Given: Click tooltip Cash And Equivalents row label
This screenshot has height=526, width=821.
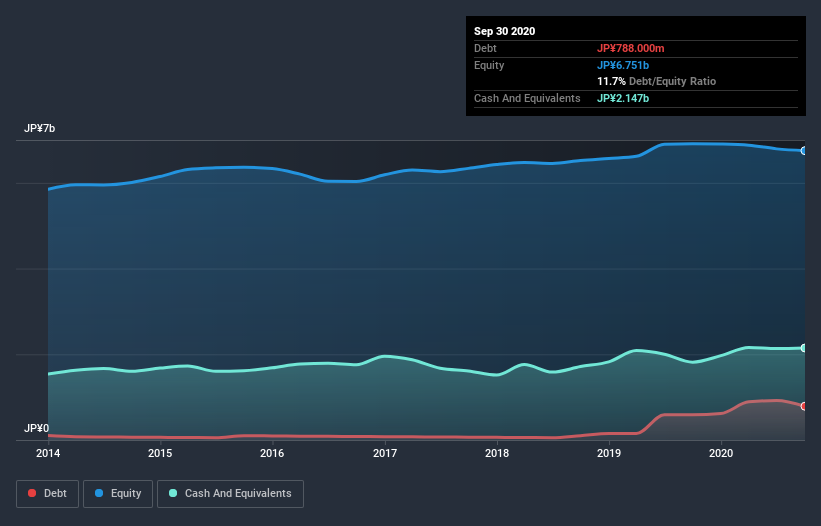Looking at the screenshot, I should [527, 98].
